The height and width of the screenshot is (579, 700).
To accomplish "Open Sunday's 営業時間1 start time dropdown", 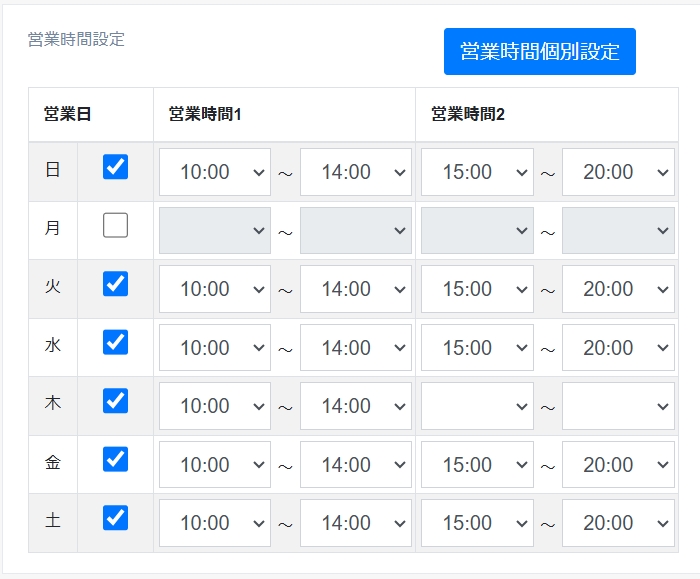I will coord(214,172).
